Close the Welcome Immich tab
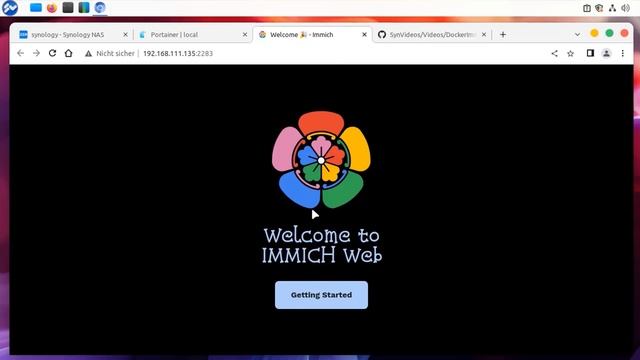640x360 pixels. click(364, 35)
